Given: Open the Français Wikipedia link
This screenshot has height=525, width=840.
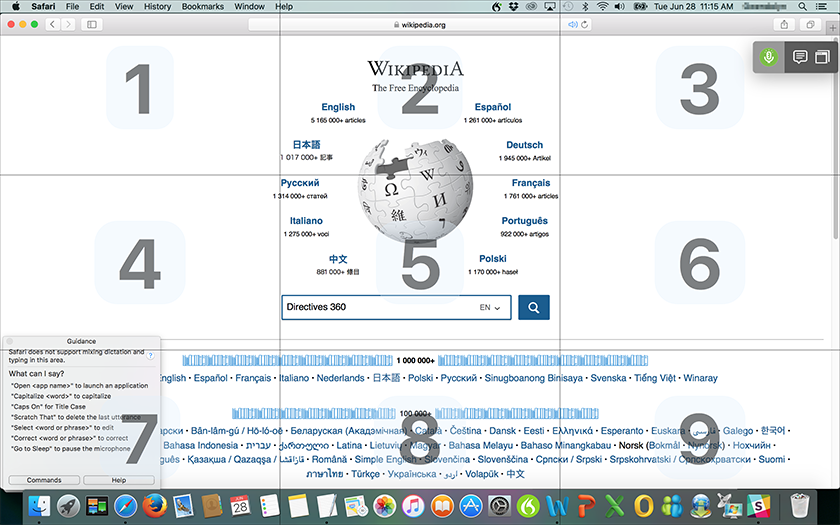Looking at the screenshot, I should click(x=531, y=183).
